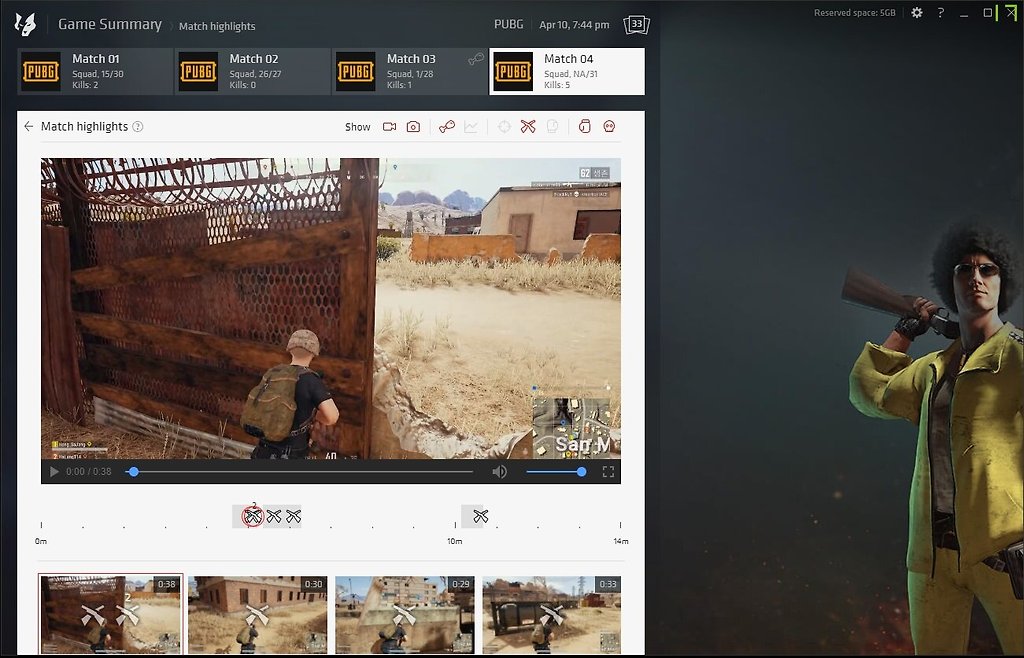Toggle the knockout glove filter
Screen dimensions: 1024x658
pyautogui.click(x=584, y=127)
